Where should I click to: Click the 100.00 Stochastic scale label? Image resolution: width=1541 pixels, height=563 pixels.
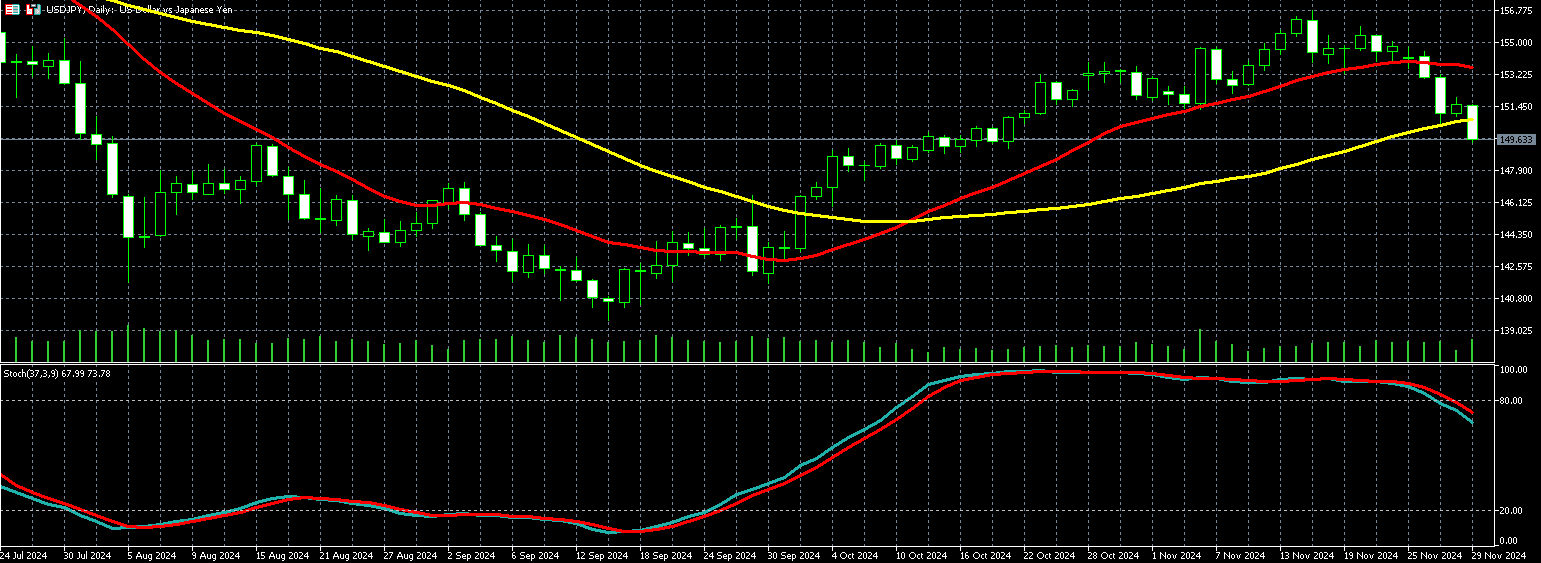tap(1514, 370)
